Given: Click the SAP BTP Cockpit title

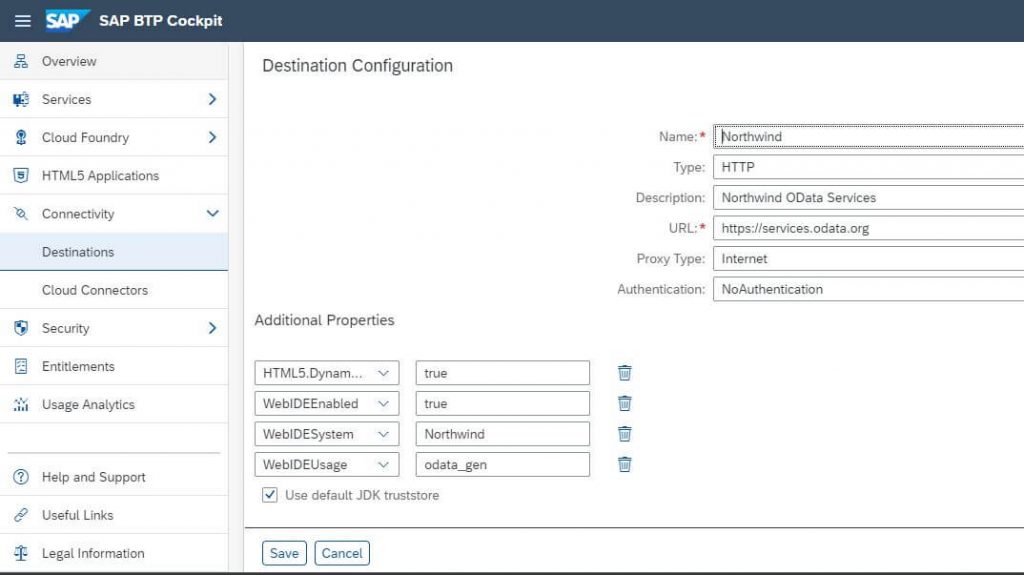Looking at the screenshot, I should pos(161,21).
